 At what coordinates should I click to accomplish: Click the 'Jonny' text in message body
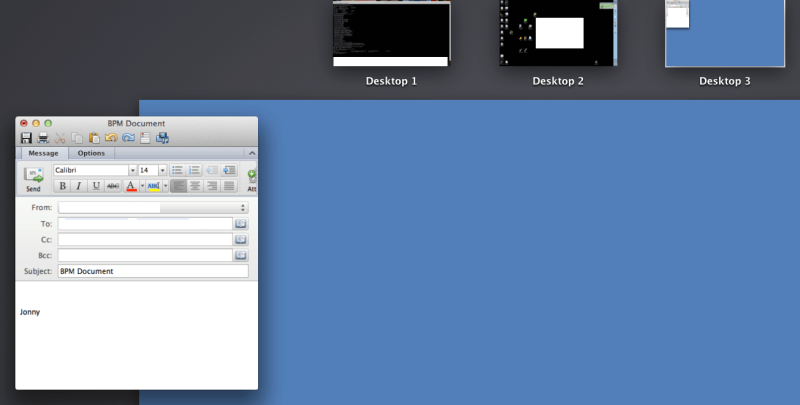[x=30, y=312]
